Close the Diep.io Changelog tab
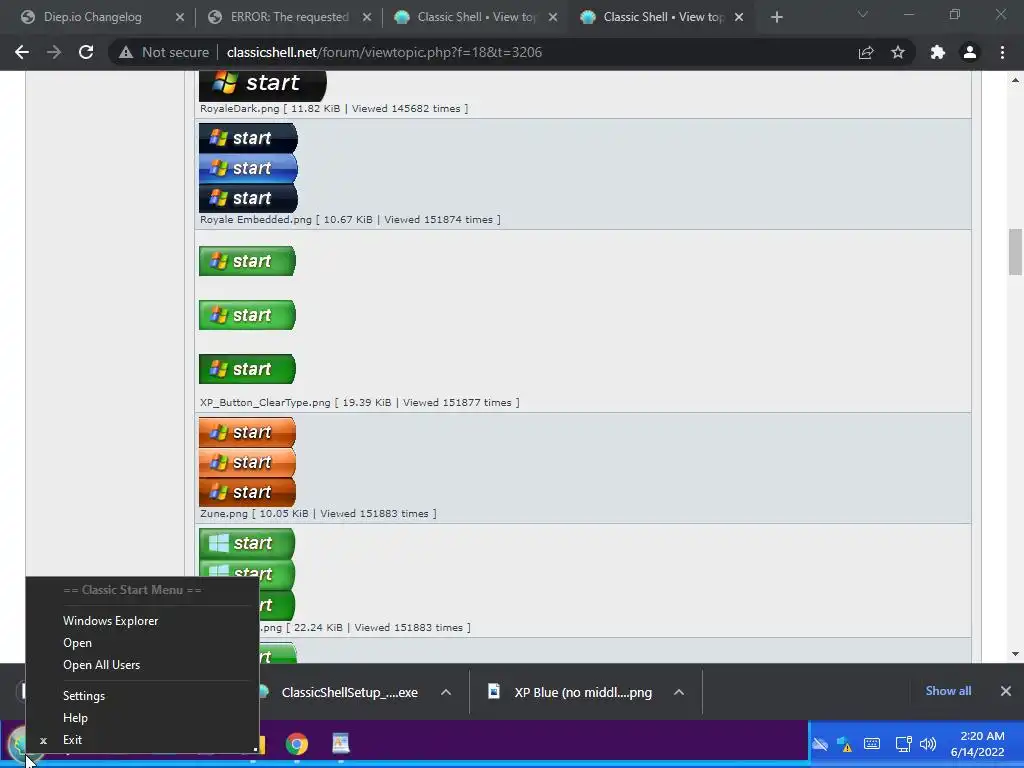Screen dimensions: 1024x768 tap(180, 17)
